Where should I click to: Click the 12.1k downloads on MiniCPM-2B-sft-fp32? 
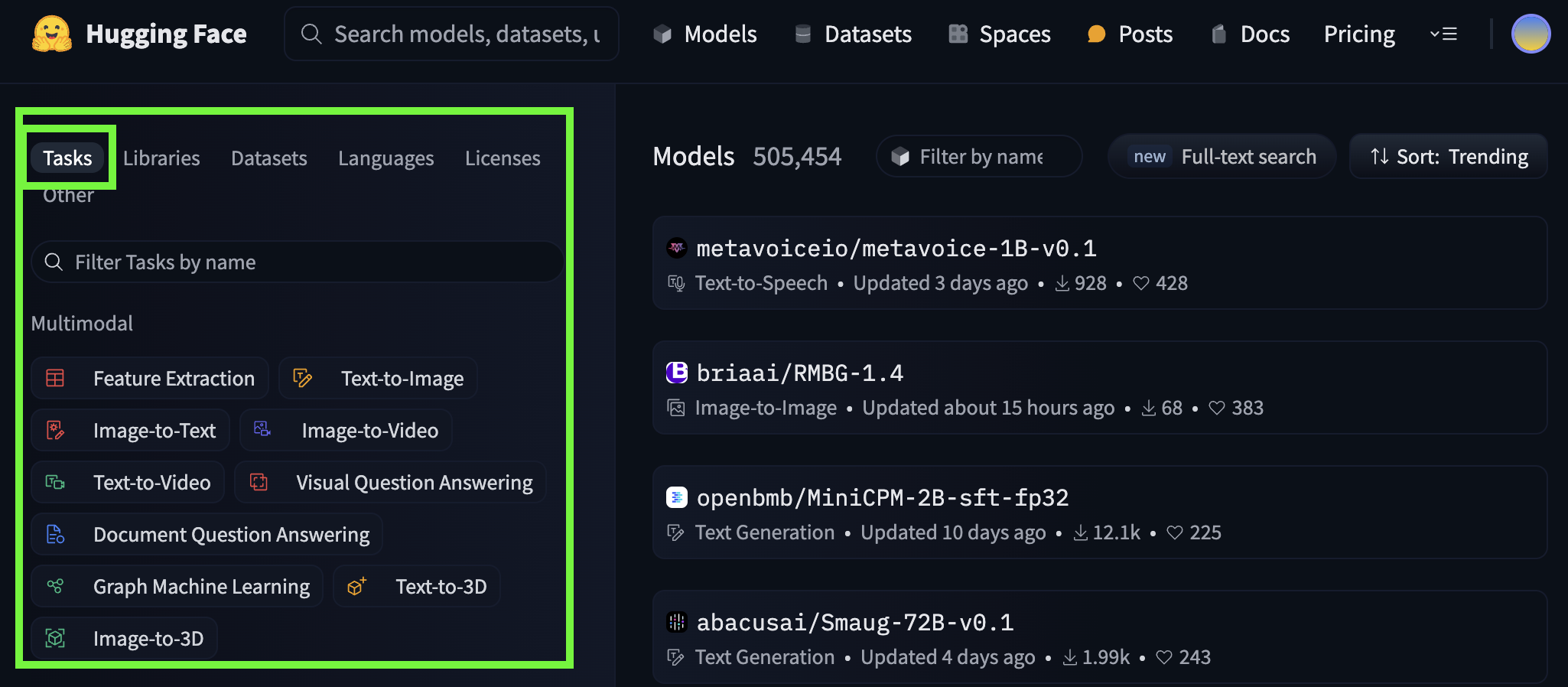[x=1107, y=532]
